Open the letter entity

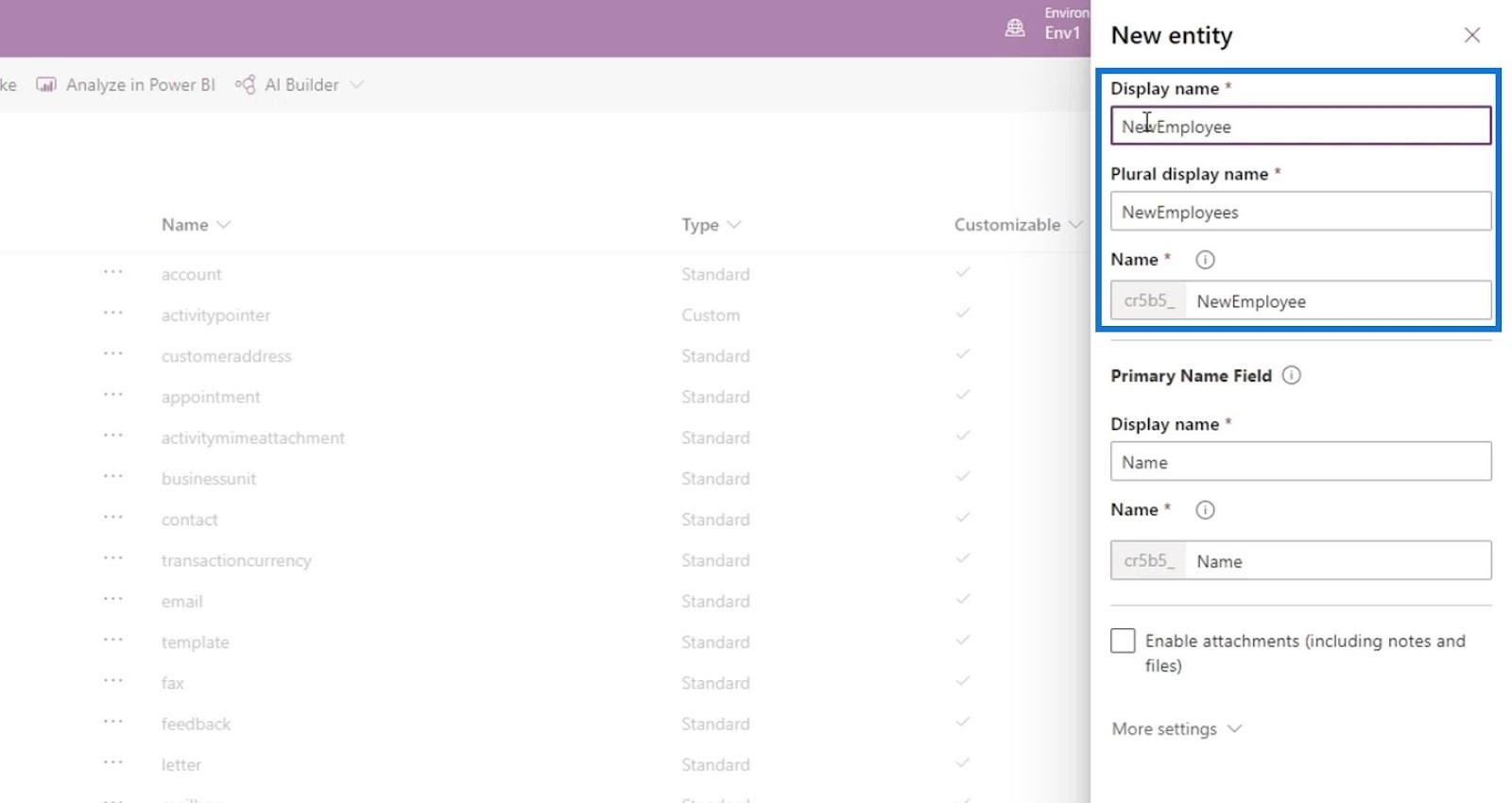(x=181, y=765)
